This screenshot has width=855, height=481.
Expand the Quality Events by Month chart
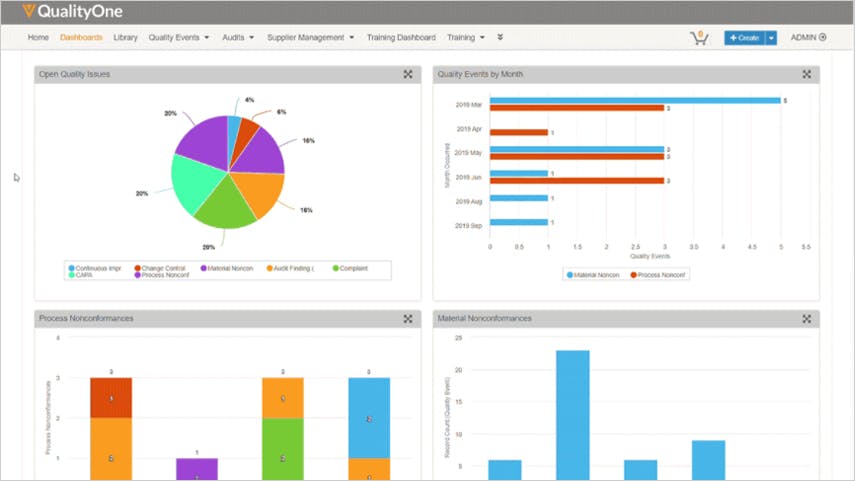(x=806, y=74)
